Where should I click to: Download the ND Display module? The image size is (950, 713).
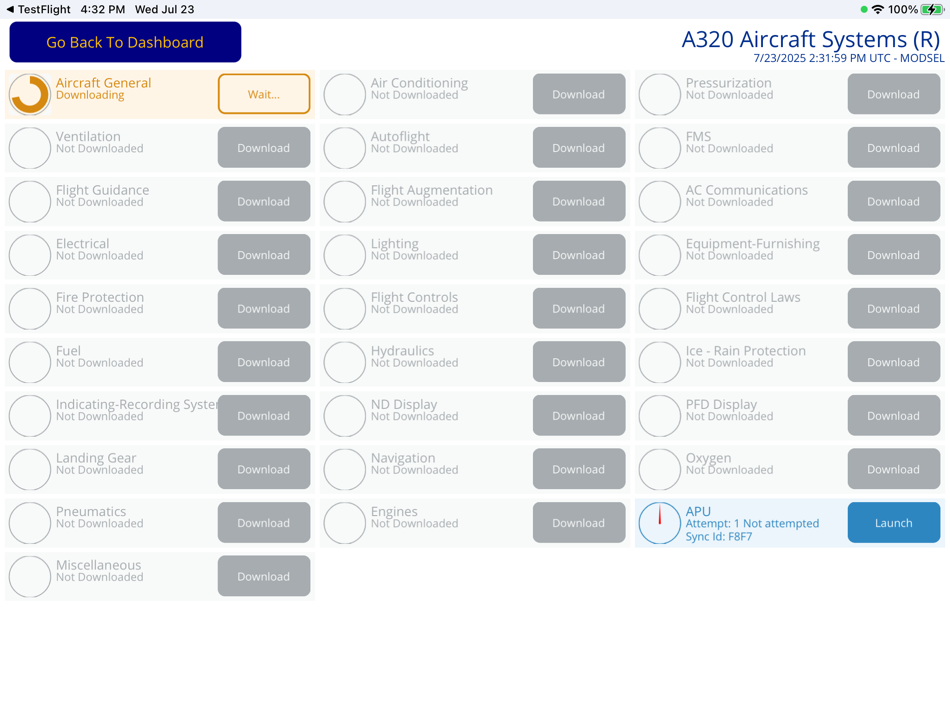click(x=579, y=416)
